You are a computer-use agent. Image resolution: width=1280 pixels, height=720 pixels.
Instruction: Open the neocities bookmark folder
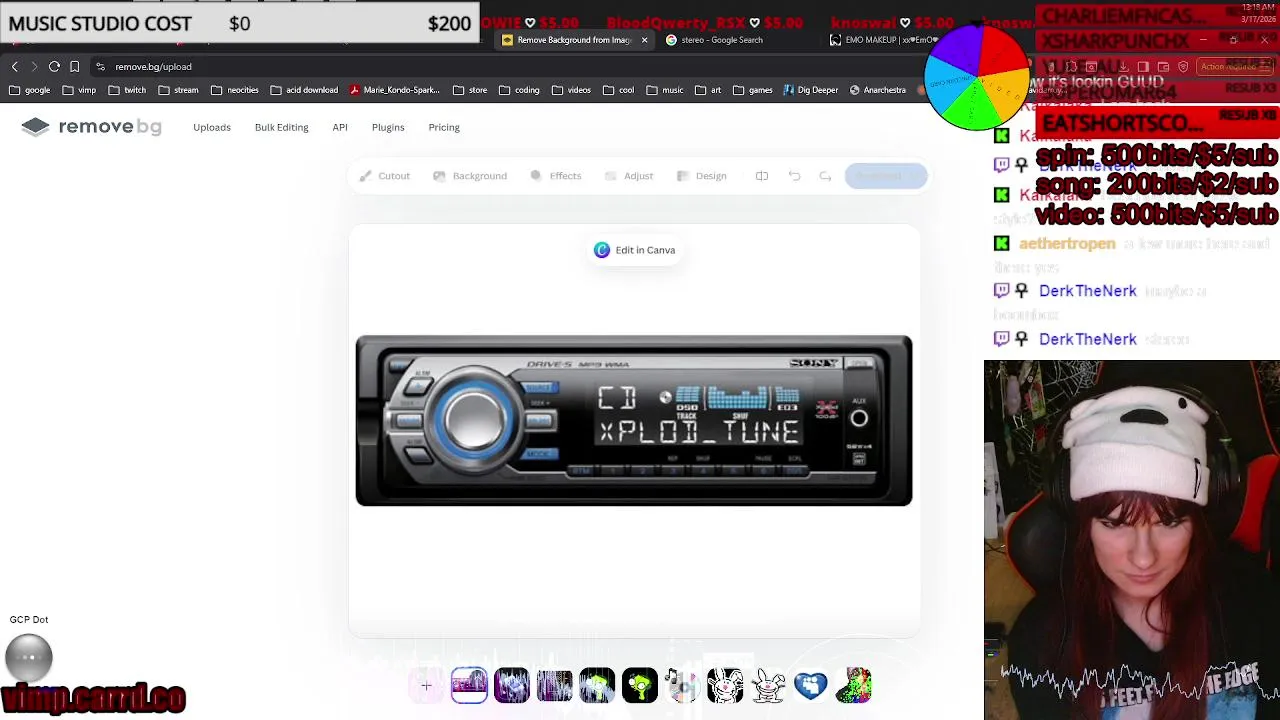tap(235, 90)
